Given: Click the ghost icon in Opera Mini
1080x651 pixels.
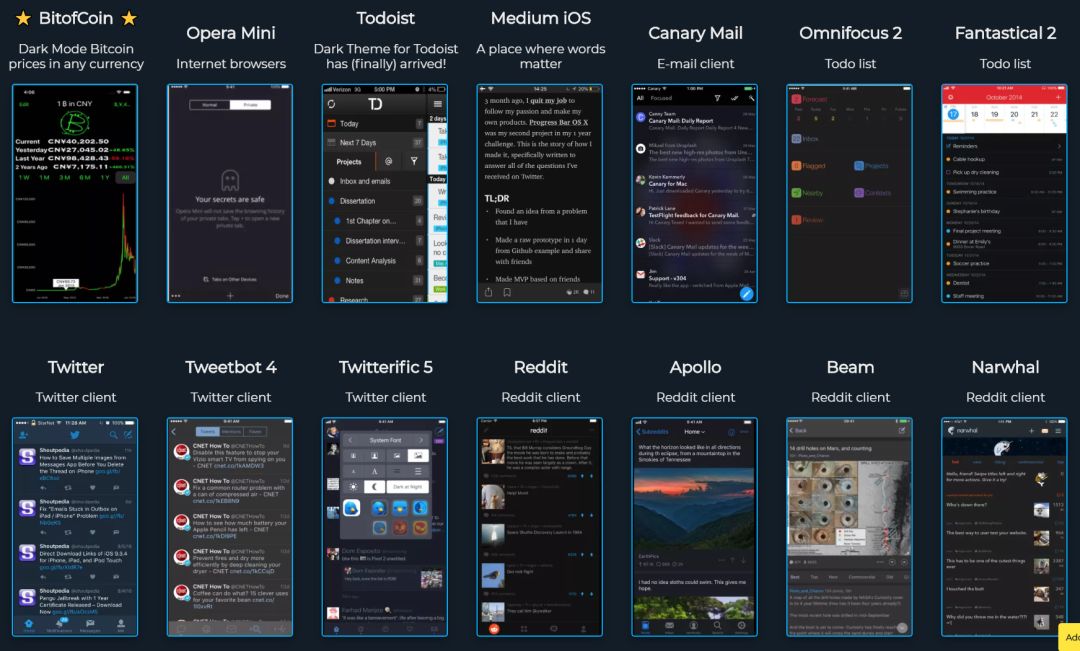Looking at the screenshot, I should pos(230,181).
